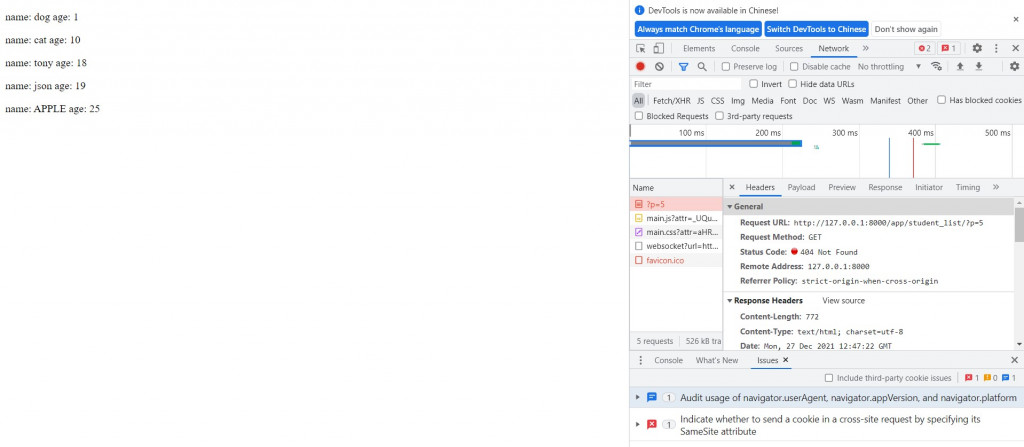Viewport: 1024px width, 447px height.
Task: Open the DevTools three-dot customize menu
Action: tap(996, 48)
